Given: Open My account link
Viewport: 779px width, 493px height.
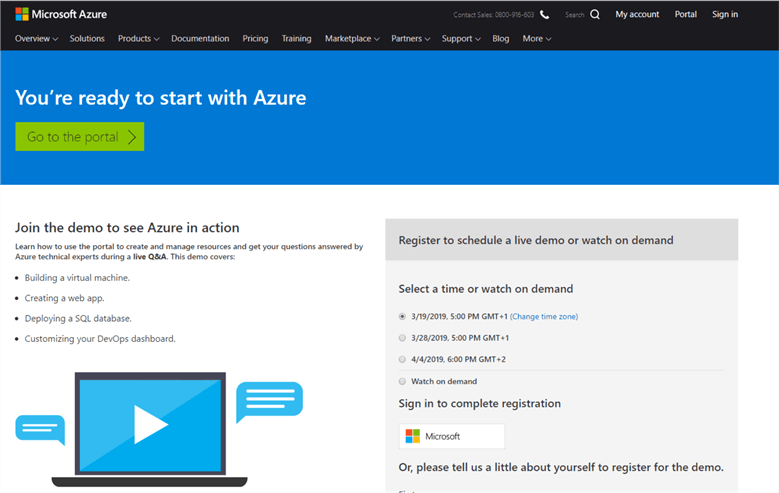Looking at the screenshot, I should tap(637, 14).
